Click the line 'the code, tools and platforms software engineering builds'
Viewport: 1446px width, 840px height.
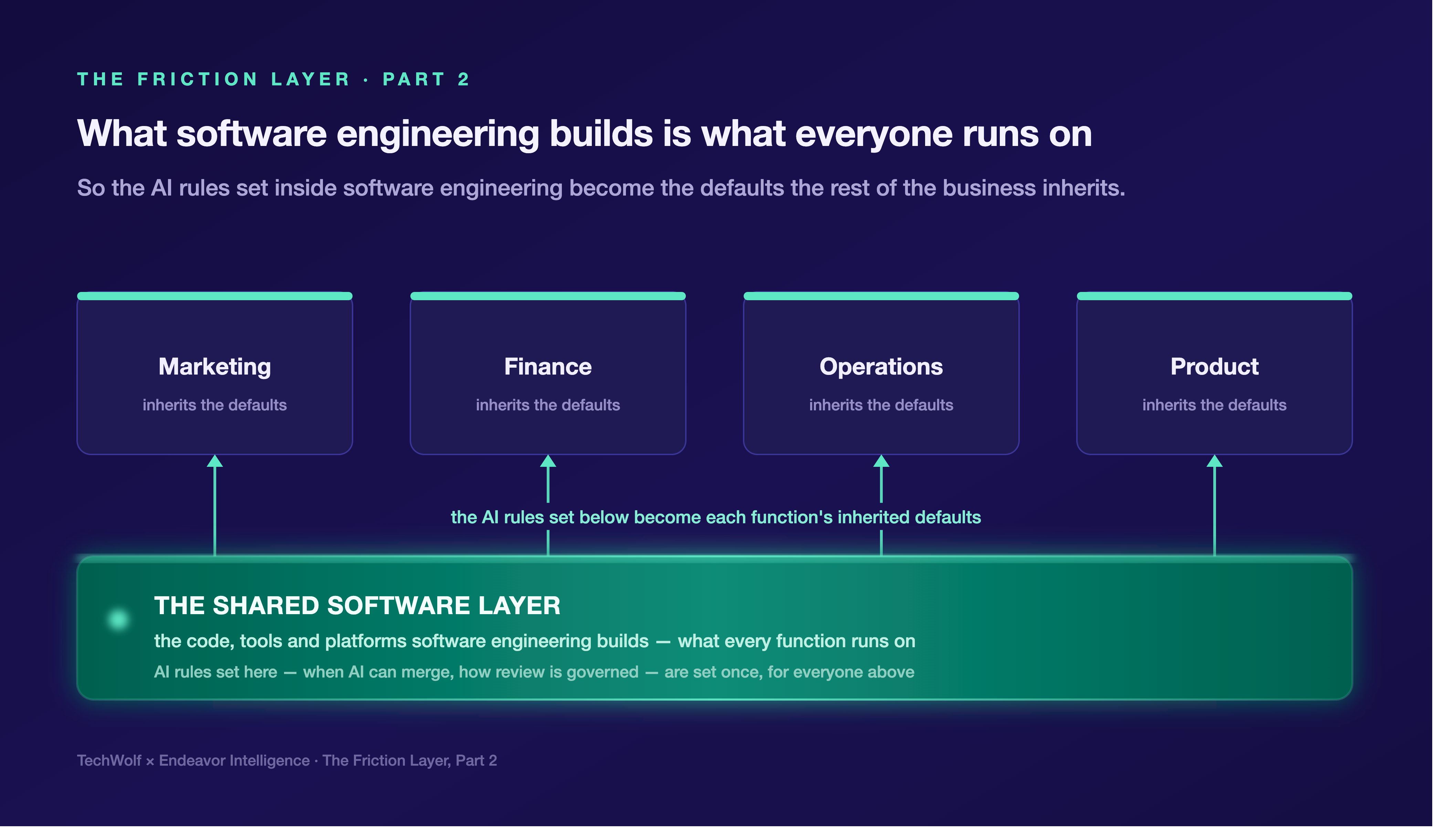tap(535, 641)
